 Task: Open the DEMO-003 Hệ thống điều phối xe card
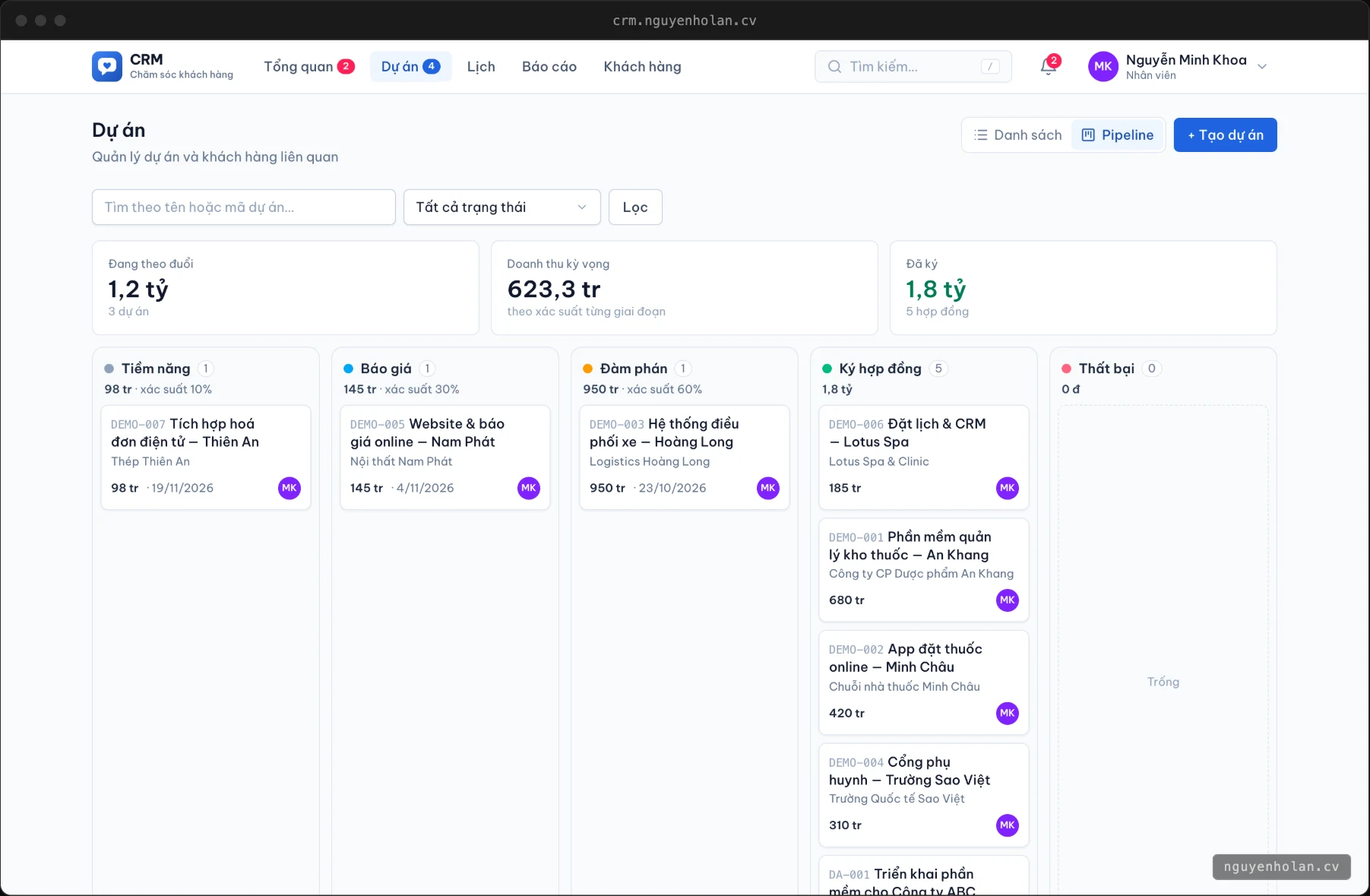(685, 457)
